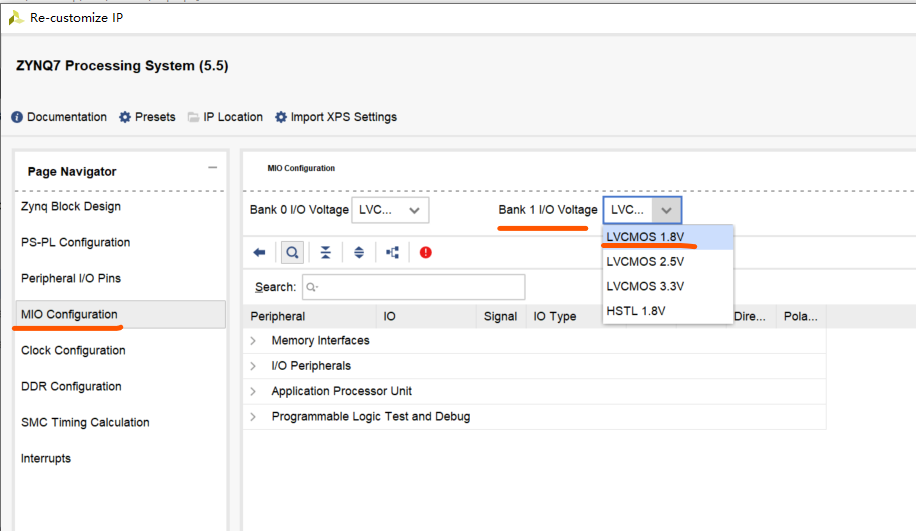Switch to DDR Configuration page

[x=71, y=387]
